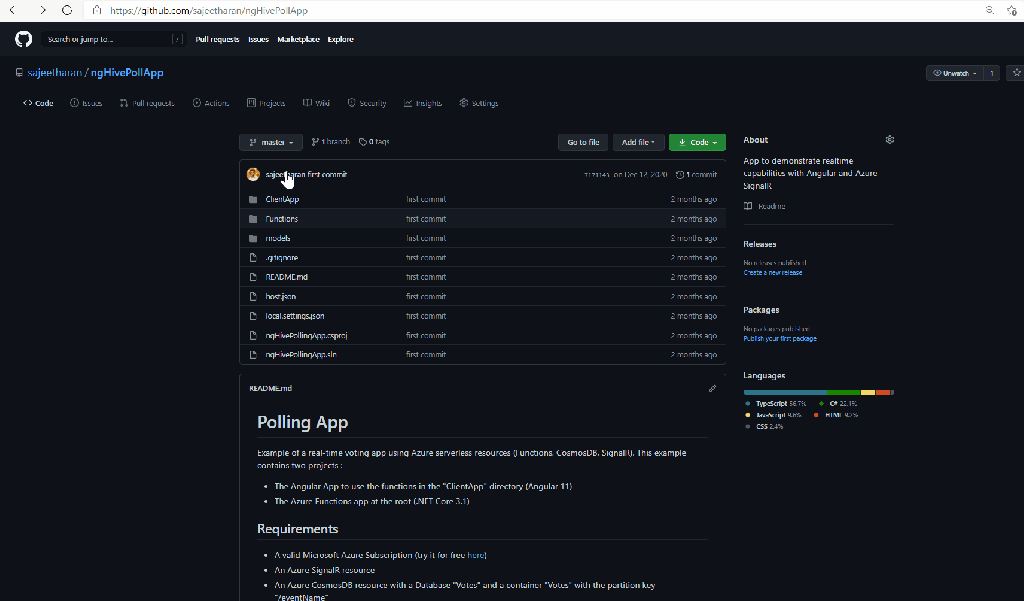This screenshot has width=1024, height=601.
Task: View the 0 tags link
Action: [x=374, y=142]
